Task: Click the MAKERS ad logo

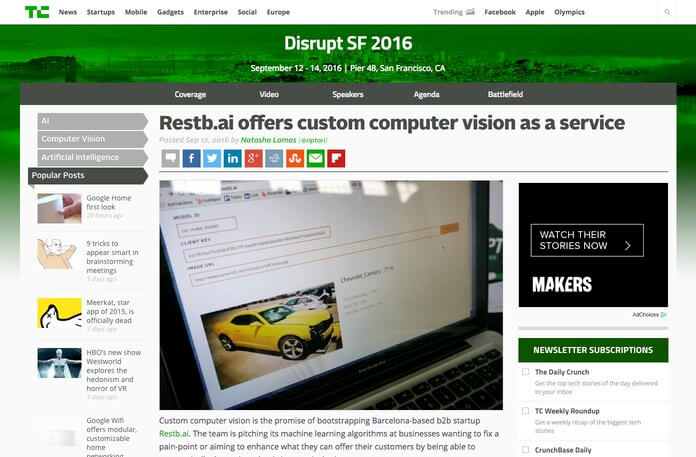Action: (x=562, y=284)
